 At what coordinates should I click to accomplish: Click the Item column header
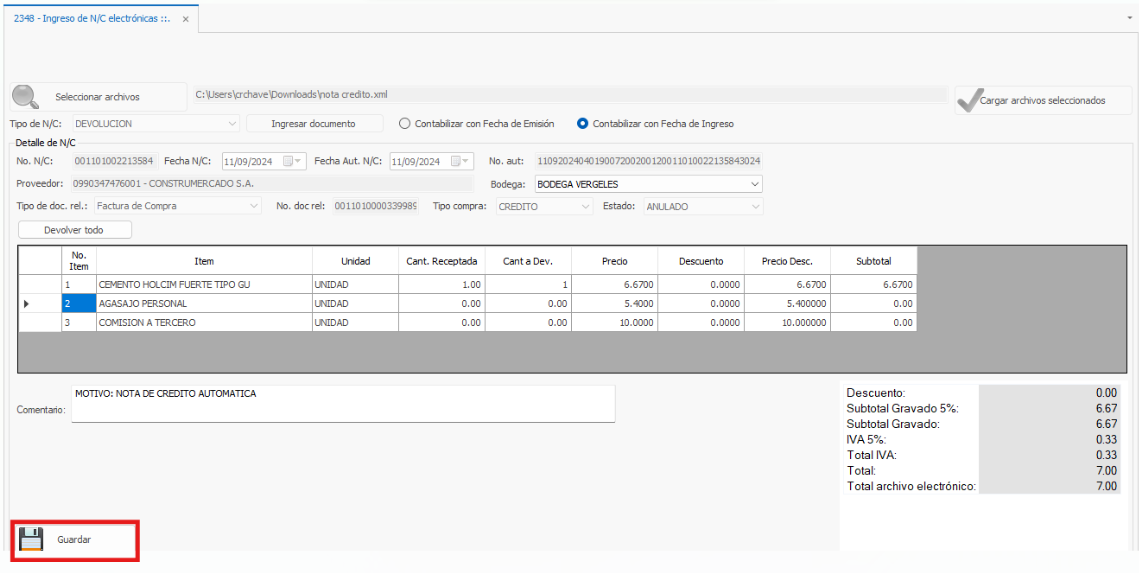204,261
